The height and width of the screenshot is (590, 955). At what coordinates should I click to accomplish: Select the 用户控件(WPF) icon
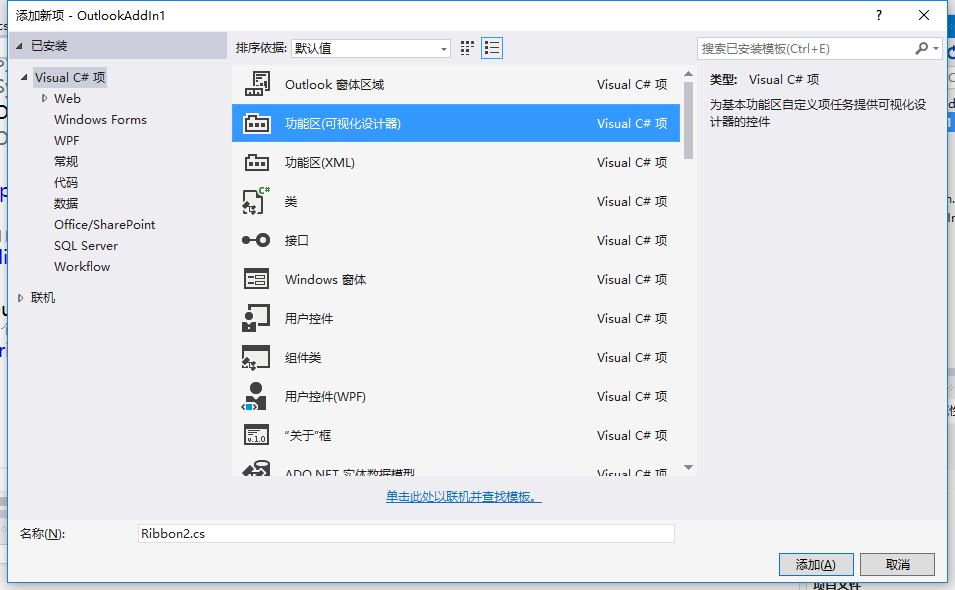(255, 396)
